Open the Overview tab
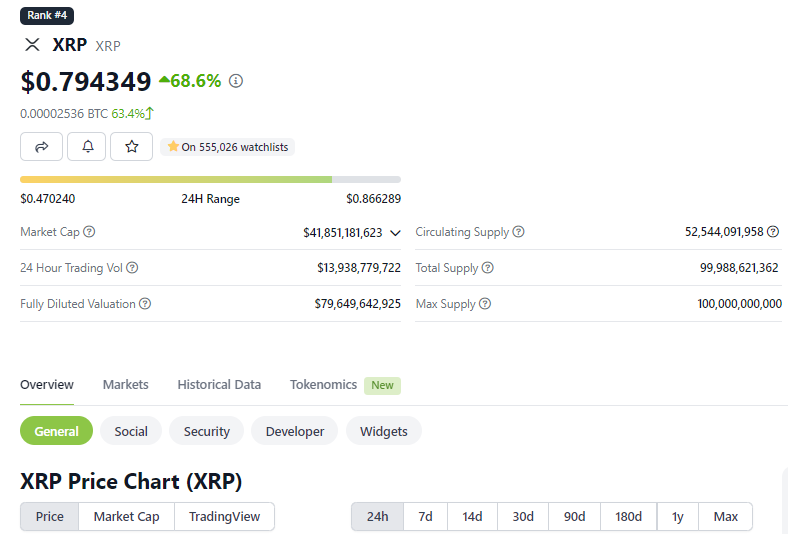Screen dimensions: 788x534 47,385
